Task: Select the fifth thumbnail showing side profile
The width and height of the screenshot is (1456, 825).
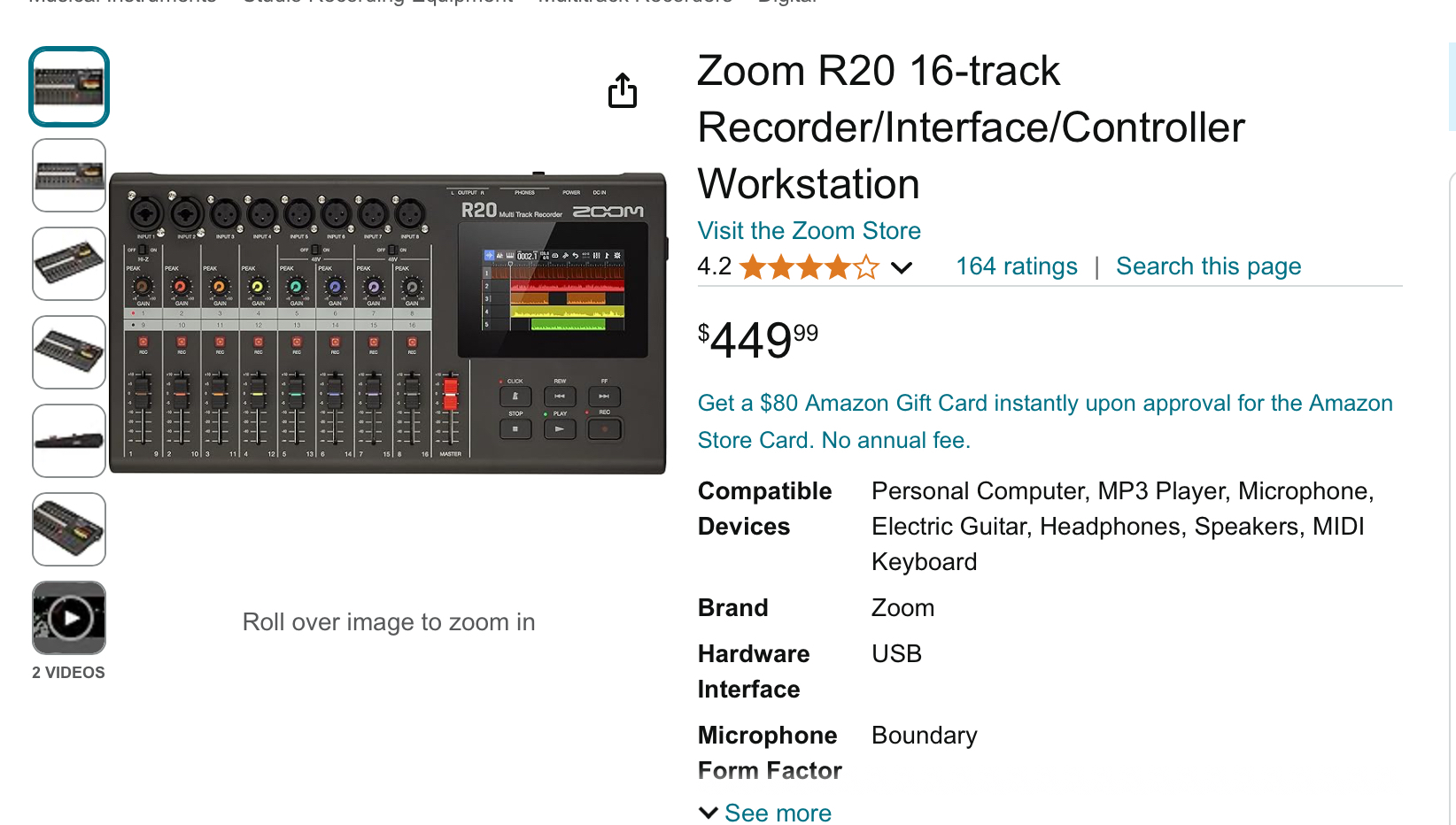Action: tap(69, 441)
